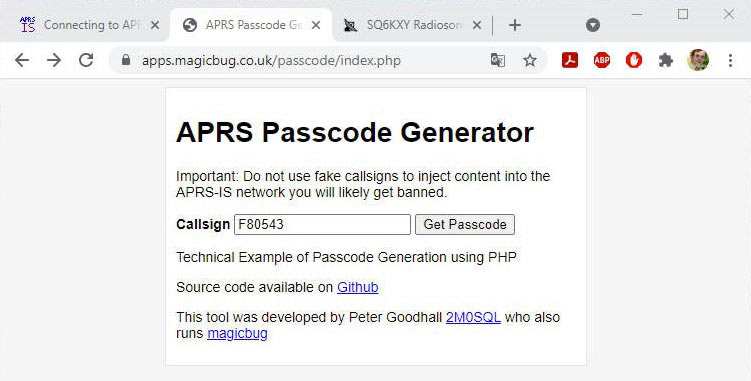Open Chrome's three-dot menu
This screenshot has width=751, height=381.
tap(730, 60)
